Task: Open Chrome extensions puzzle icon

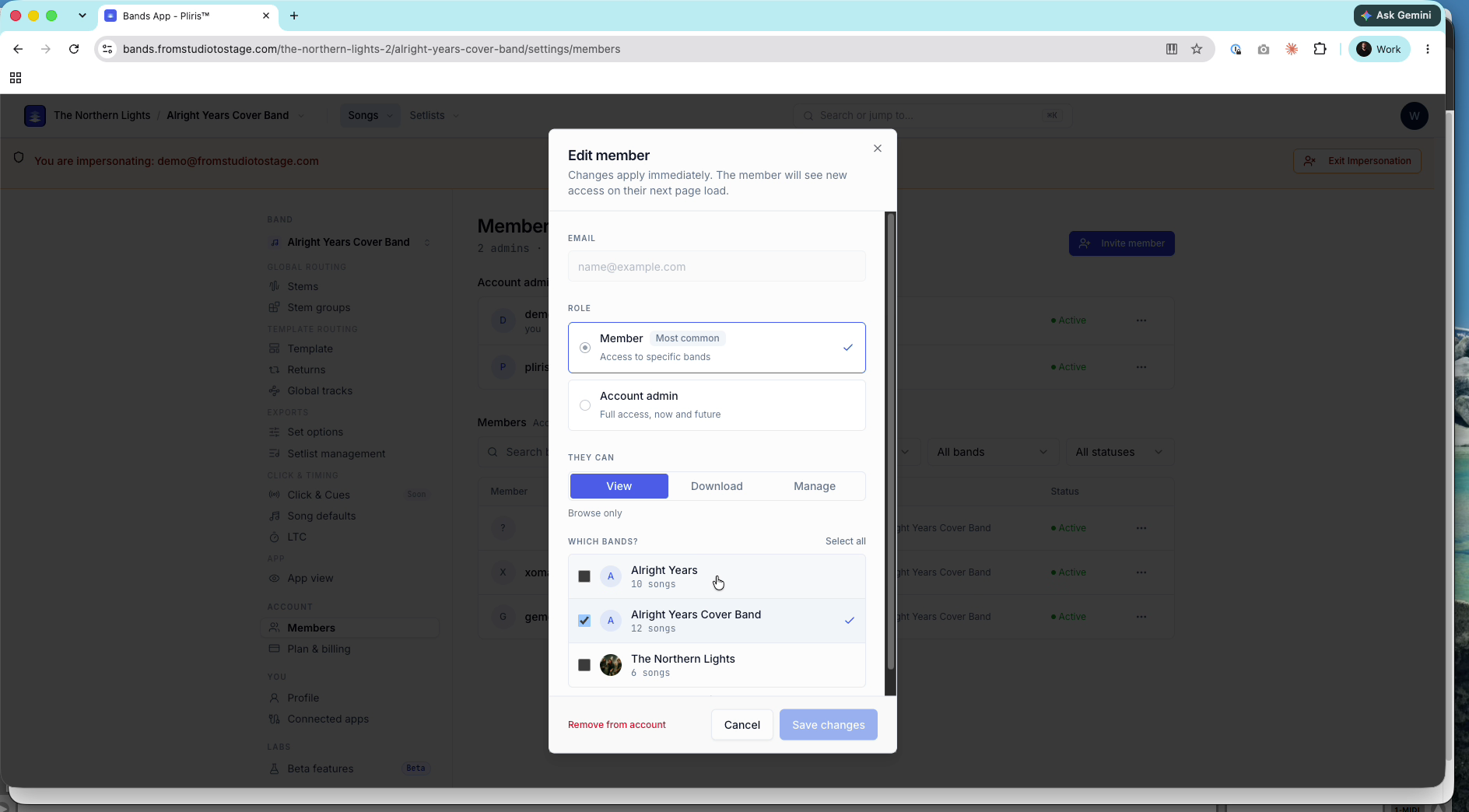Action: [x=1320, y=49]
